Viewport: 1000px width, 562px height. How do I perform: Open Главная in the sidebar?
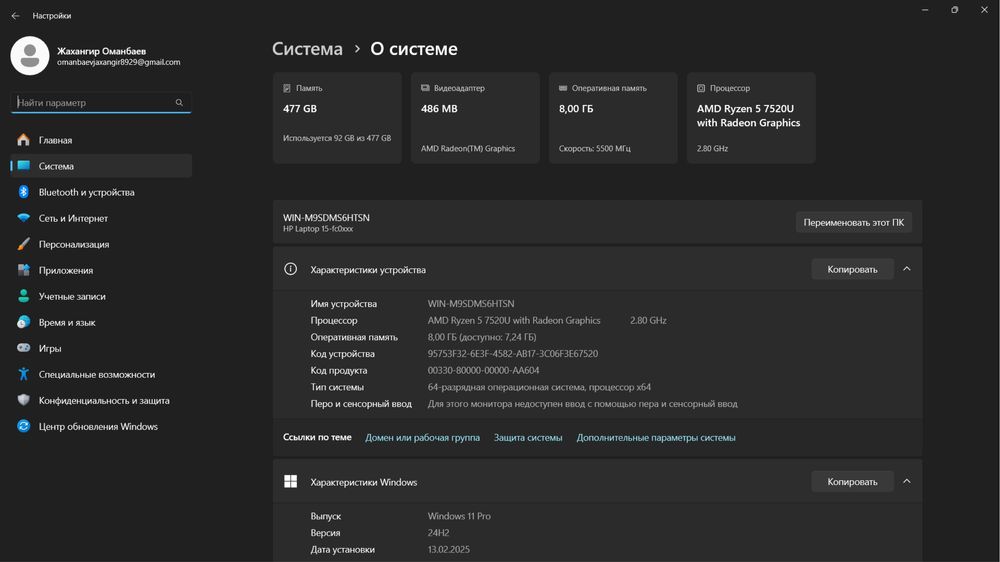101,140
